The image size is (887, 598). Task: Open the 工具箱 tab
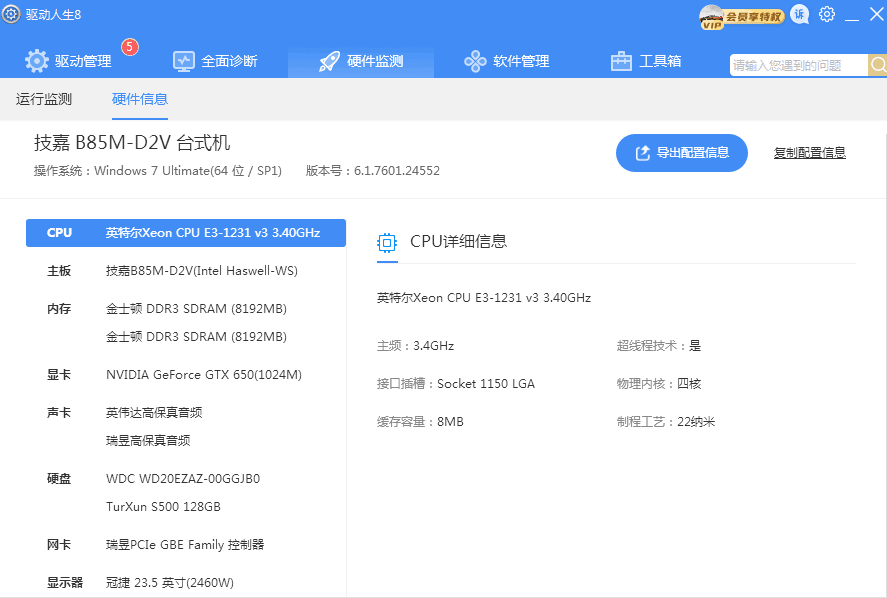click(x=646, y=61)
